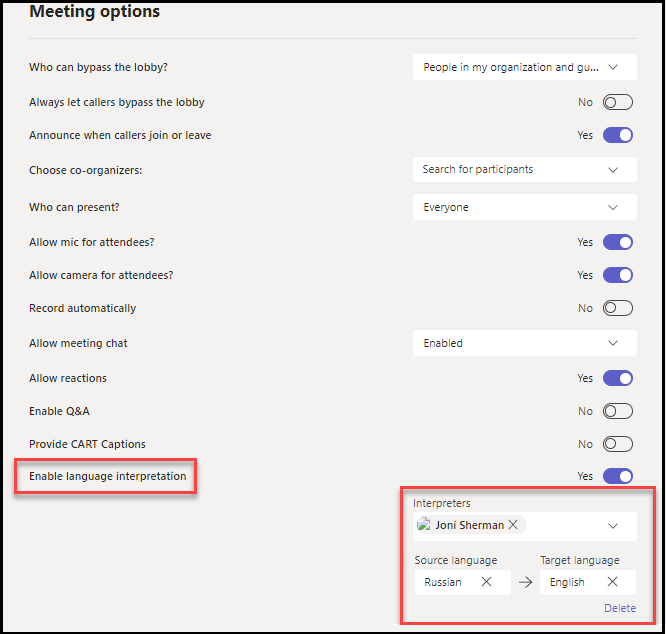Toggle Always let callers bypass the lobby
666x634 pixels.
tap(618, 102)
